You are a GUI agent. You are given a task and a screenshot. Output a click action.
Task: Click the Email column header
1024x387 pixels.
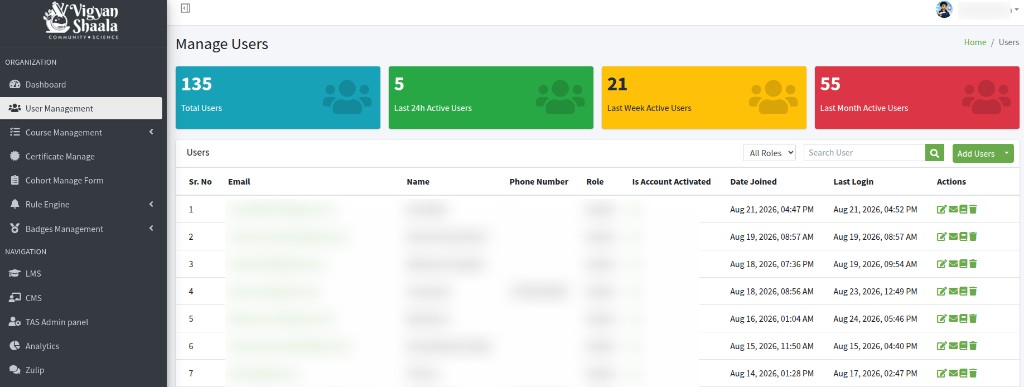[x=239, y=181]
